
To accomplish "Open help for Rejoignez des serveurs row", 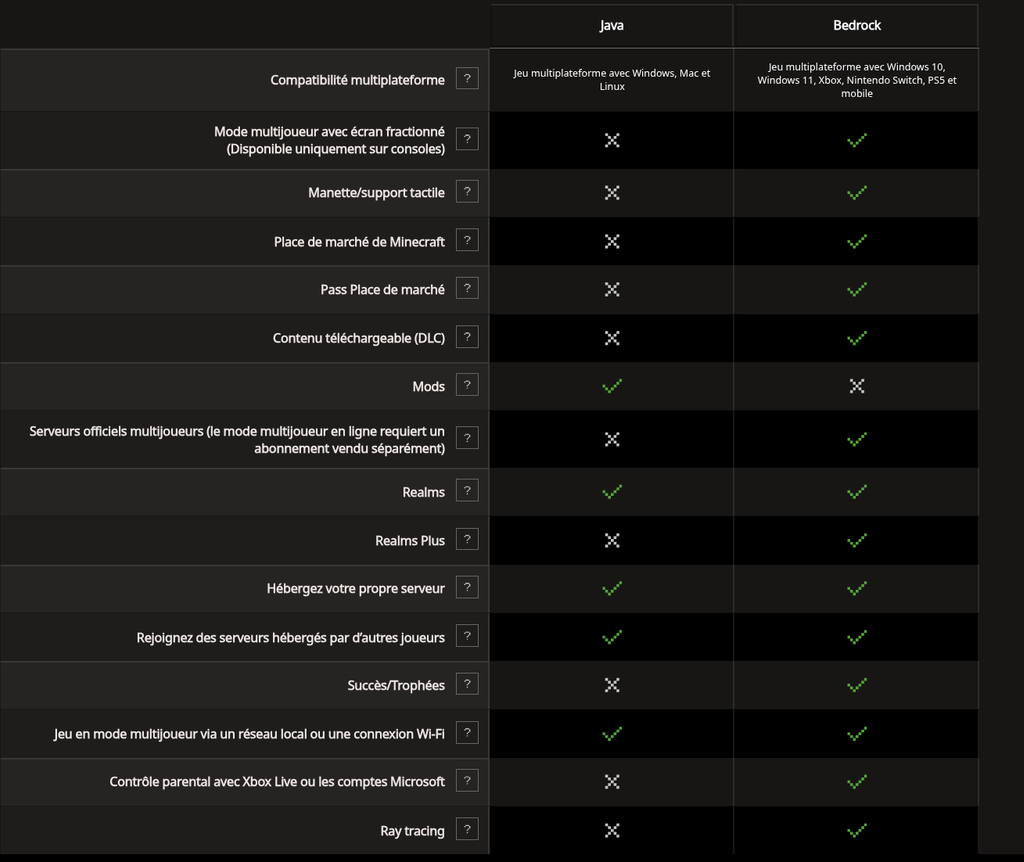I will tap(467, 636).
